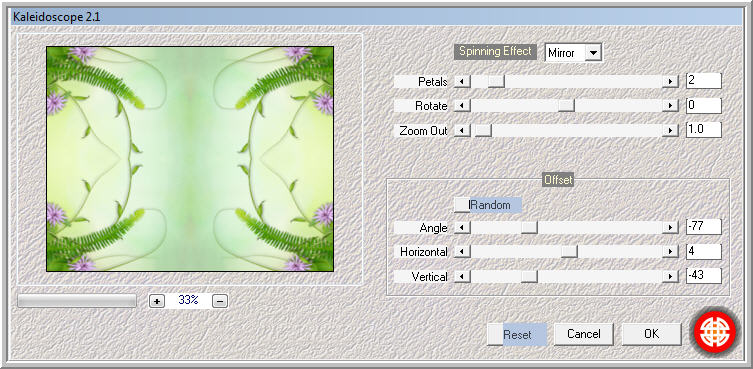Click Petals slider right arrow
The image size is (753, 369).
[x=669, y=81]
